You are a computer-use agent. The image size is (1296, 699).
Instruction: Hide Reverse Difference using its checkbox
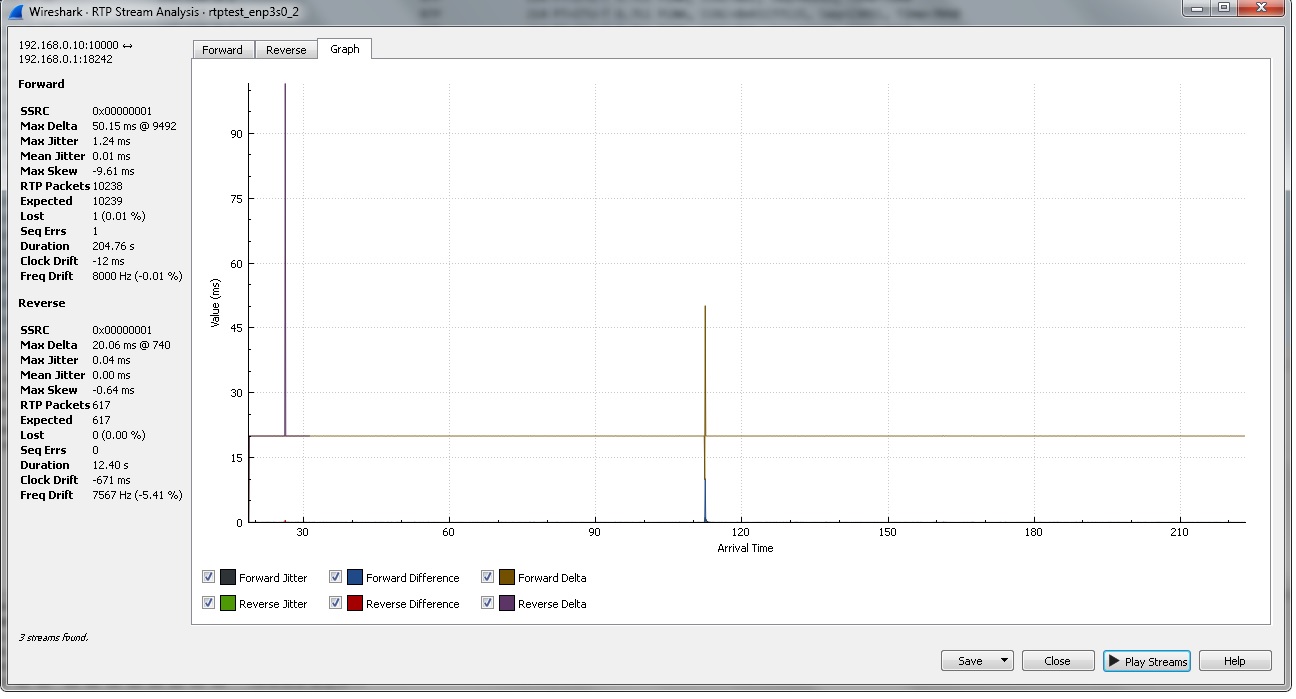(335, 603)
